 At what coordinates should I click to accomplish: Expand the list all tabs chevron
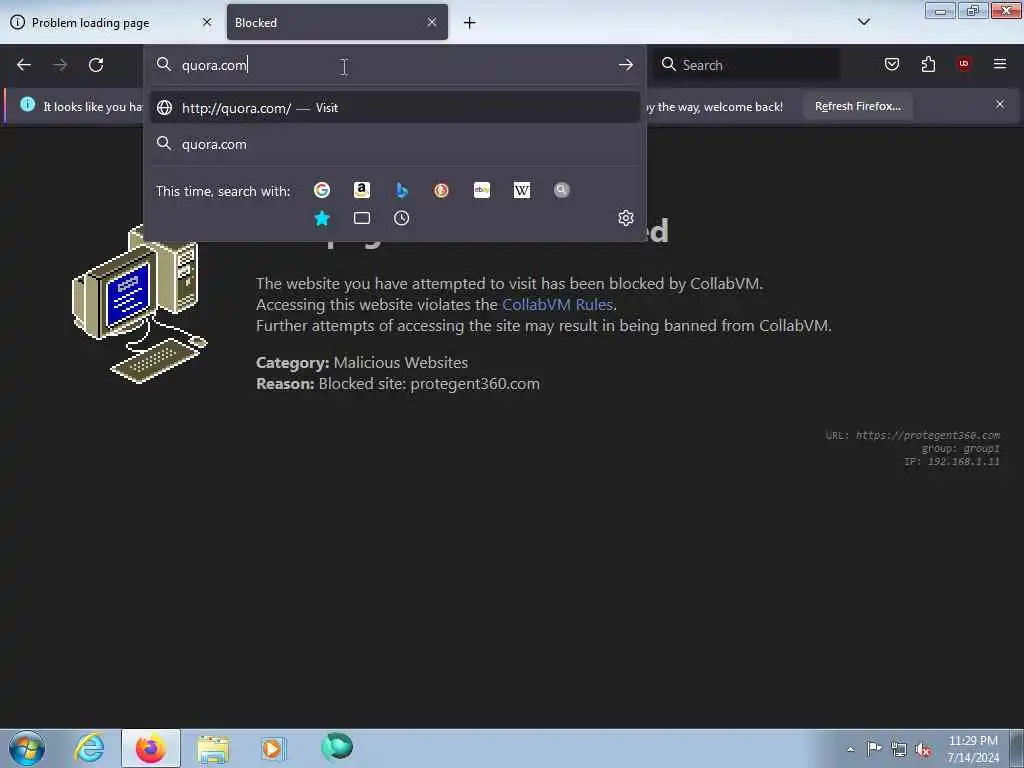[x=863, y=22]
